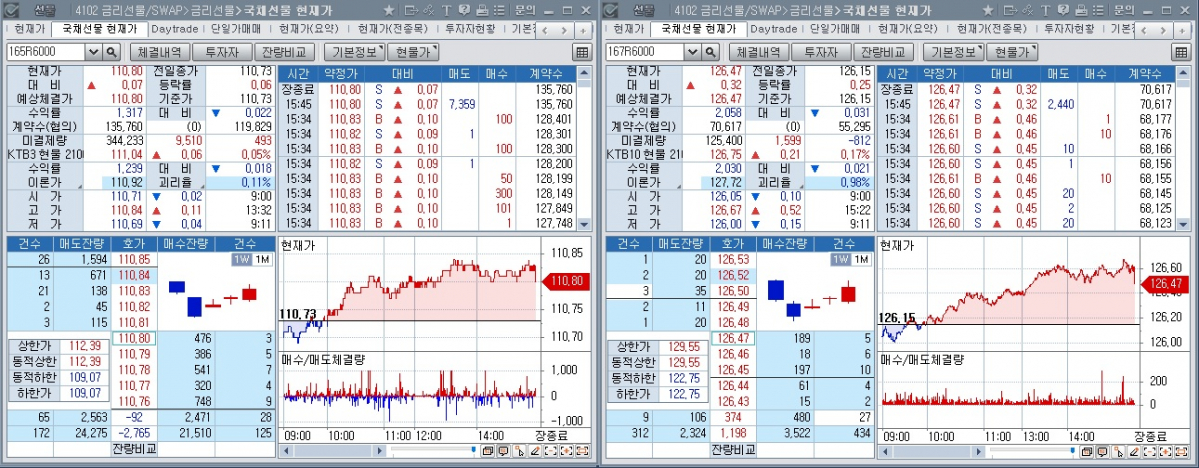Image resolution: width=1199 pixels, height=468 pixels.
Task: Click upper limit value 129,55 beside 상한가
Action: coord(682,346)
